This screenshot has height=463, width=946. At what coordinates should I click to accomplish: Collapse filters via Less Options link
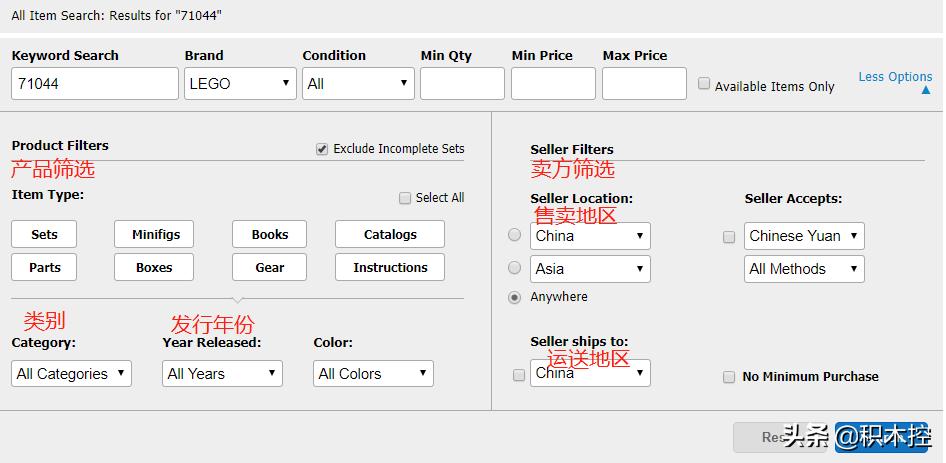click(x=895, y=77)
